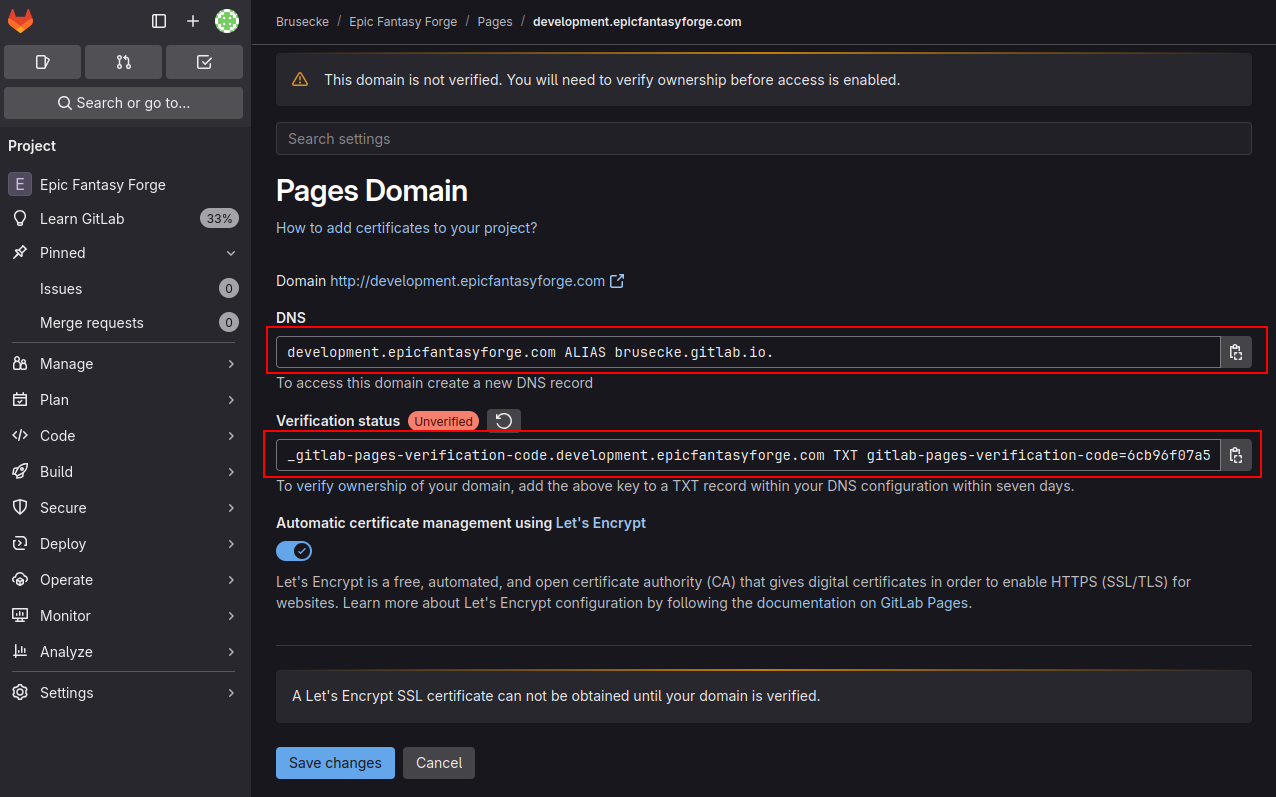Click the Code brackets icon
The image size is (1276, 797).
20,436
